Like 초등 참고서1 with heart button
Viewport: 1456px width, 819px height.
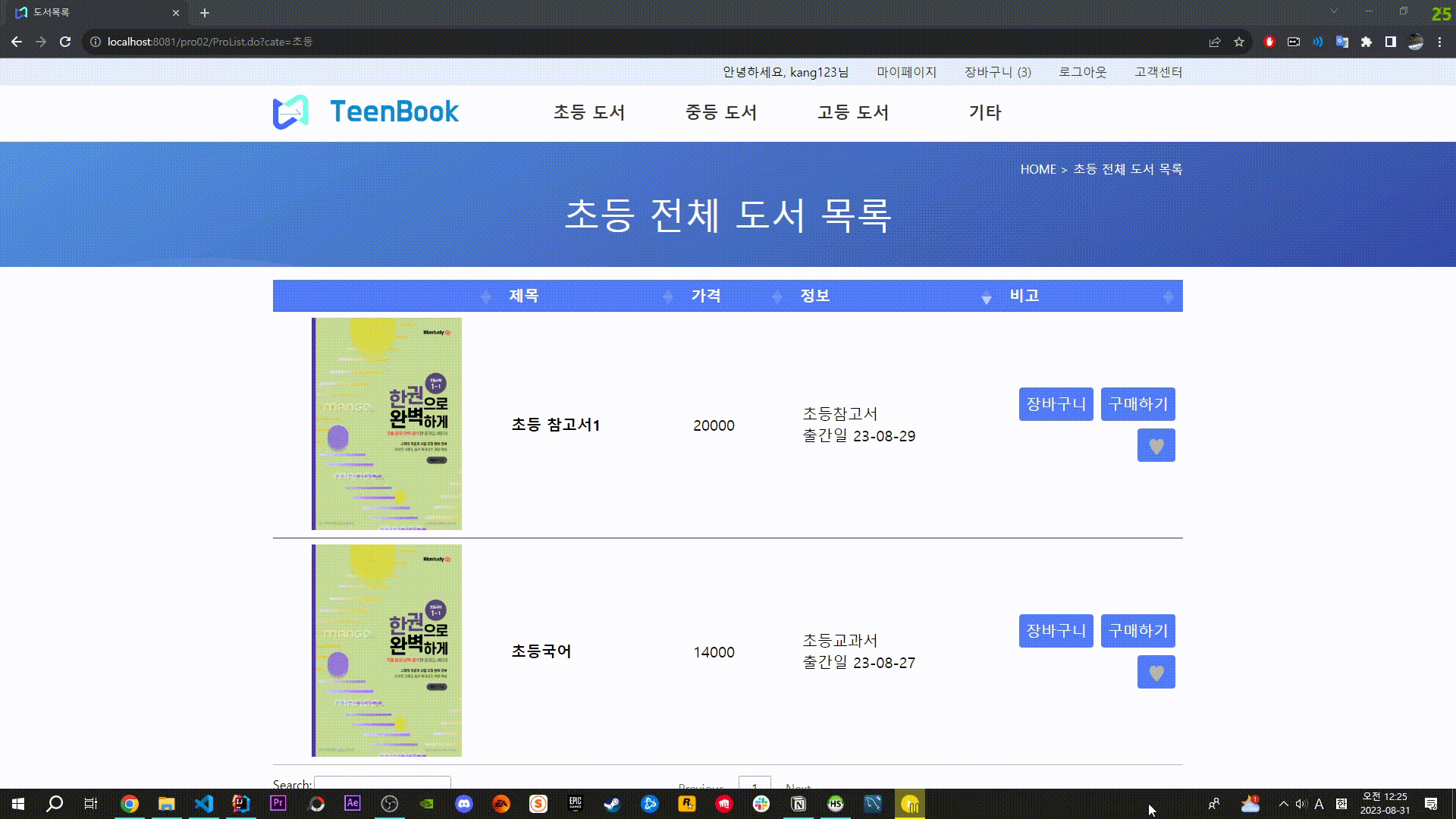[x=1156, y=445]
